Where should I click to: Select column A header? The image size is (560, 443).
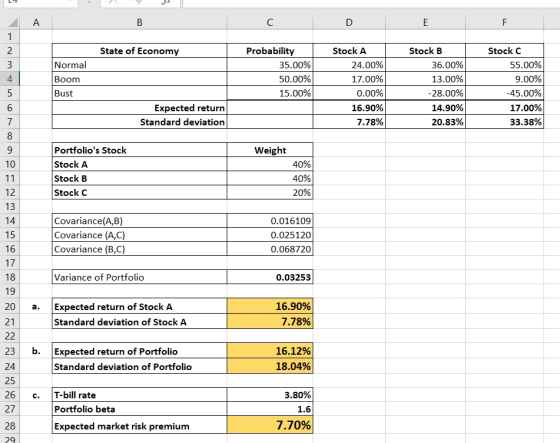point(36,23)
